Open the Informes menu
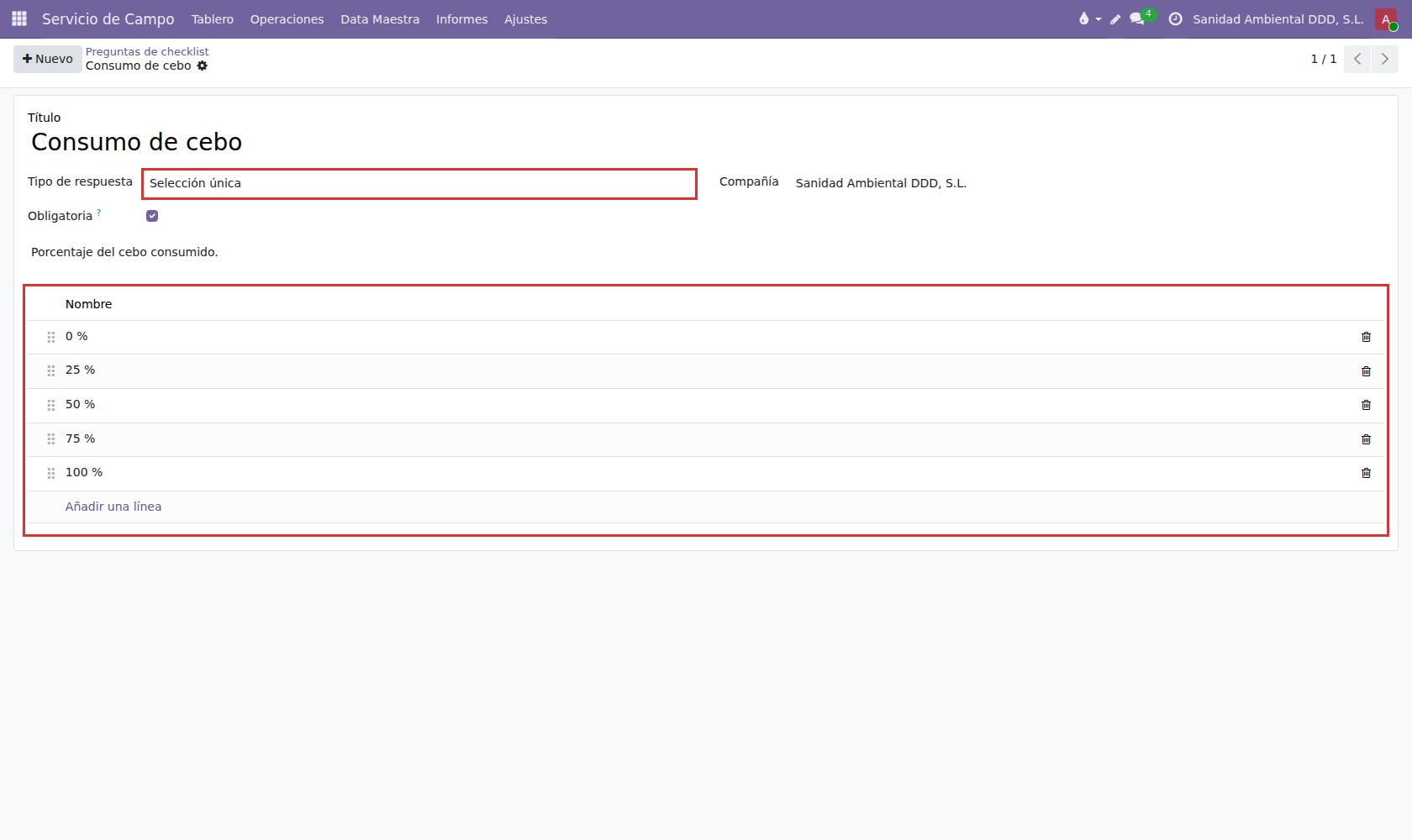 [461, 19]
